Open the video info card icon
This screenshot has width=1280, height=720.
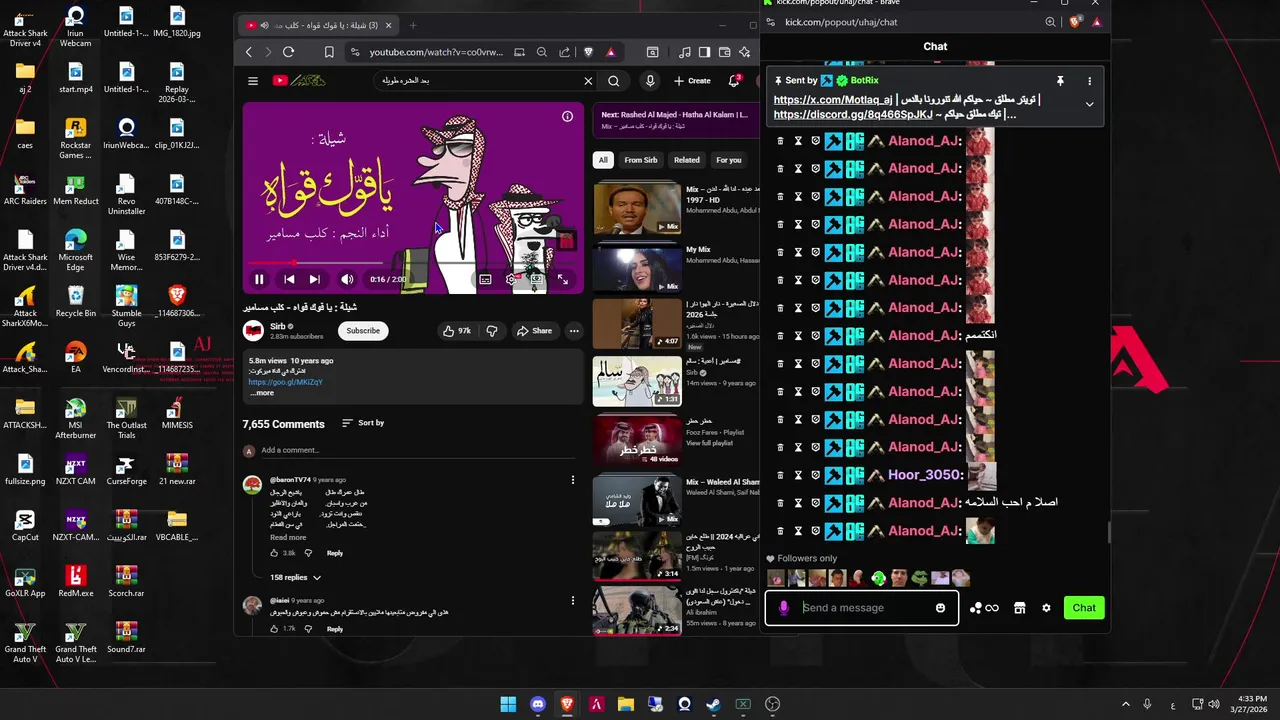567,116
